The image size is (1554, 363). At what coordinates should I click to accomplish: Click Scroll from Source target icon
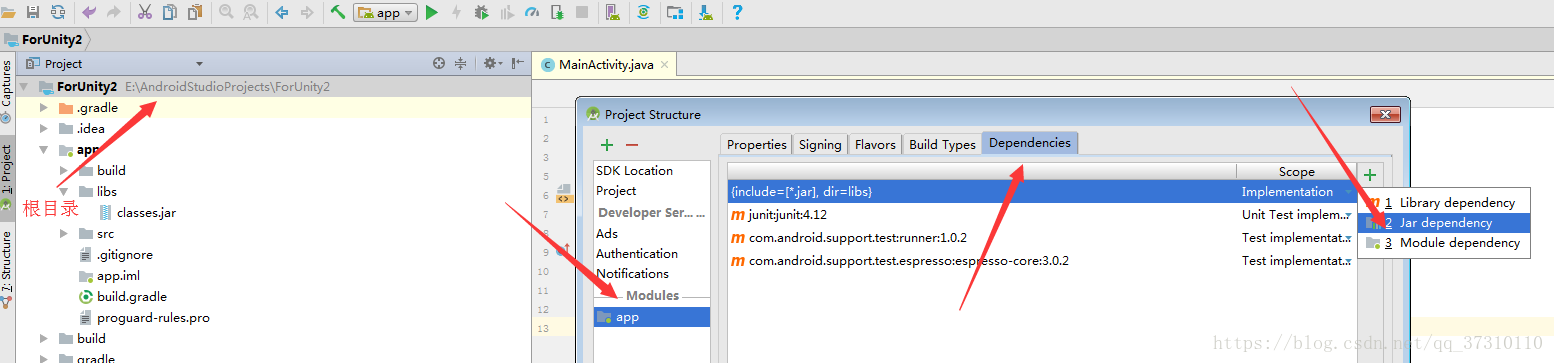pos(438,63)
